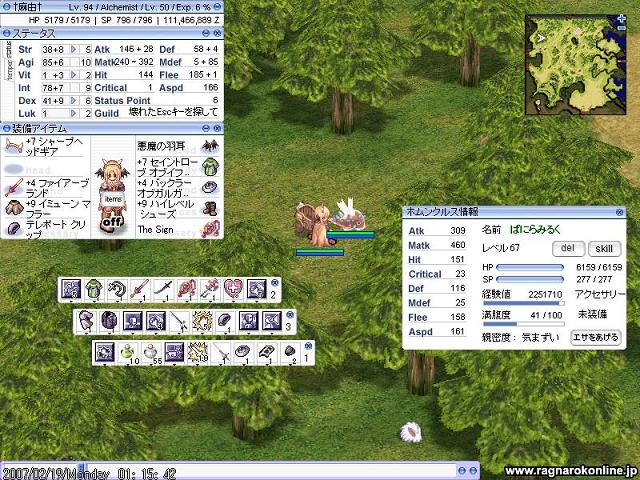The width and height of the screenshot is (640, 480).
Task: Select the winged homunculus sprite
Action: (x=348, y=216)
